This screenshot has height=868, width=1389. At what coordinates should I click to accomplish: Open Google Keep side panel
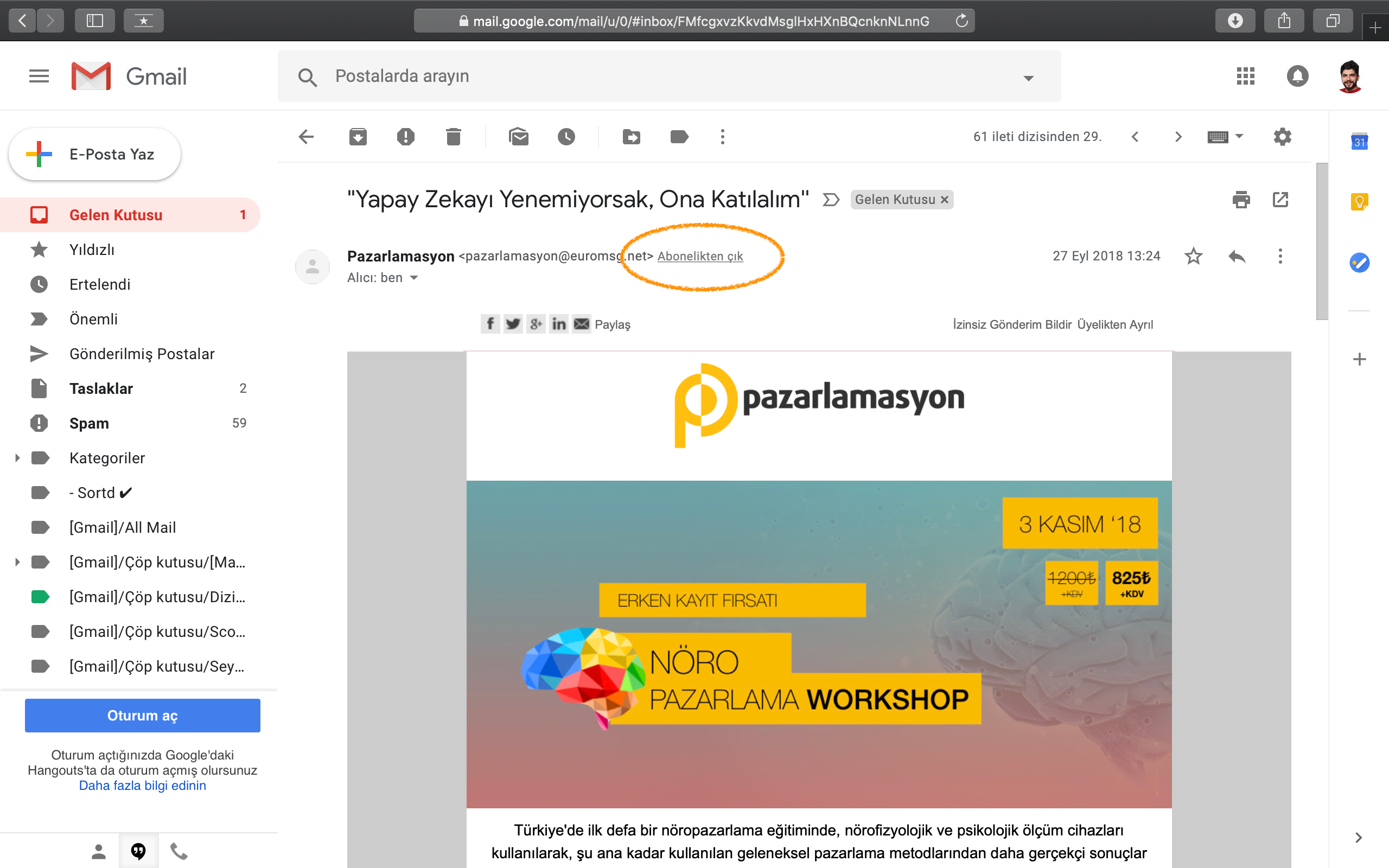pyautogui.click(x=1359, y=201)
